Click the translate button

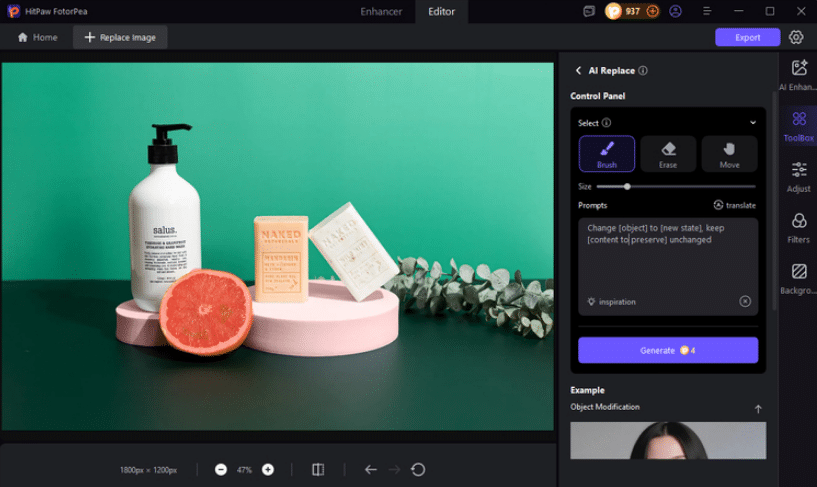(734, 205)
